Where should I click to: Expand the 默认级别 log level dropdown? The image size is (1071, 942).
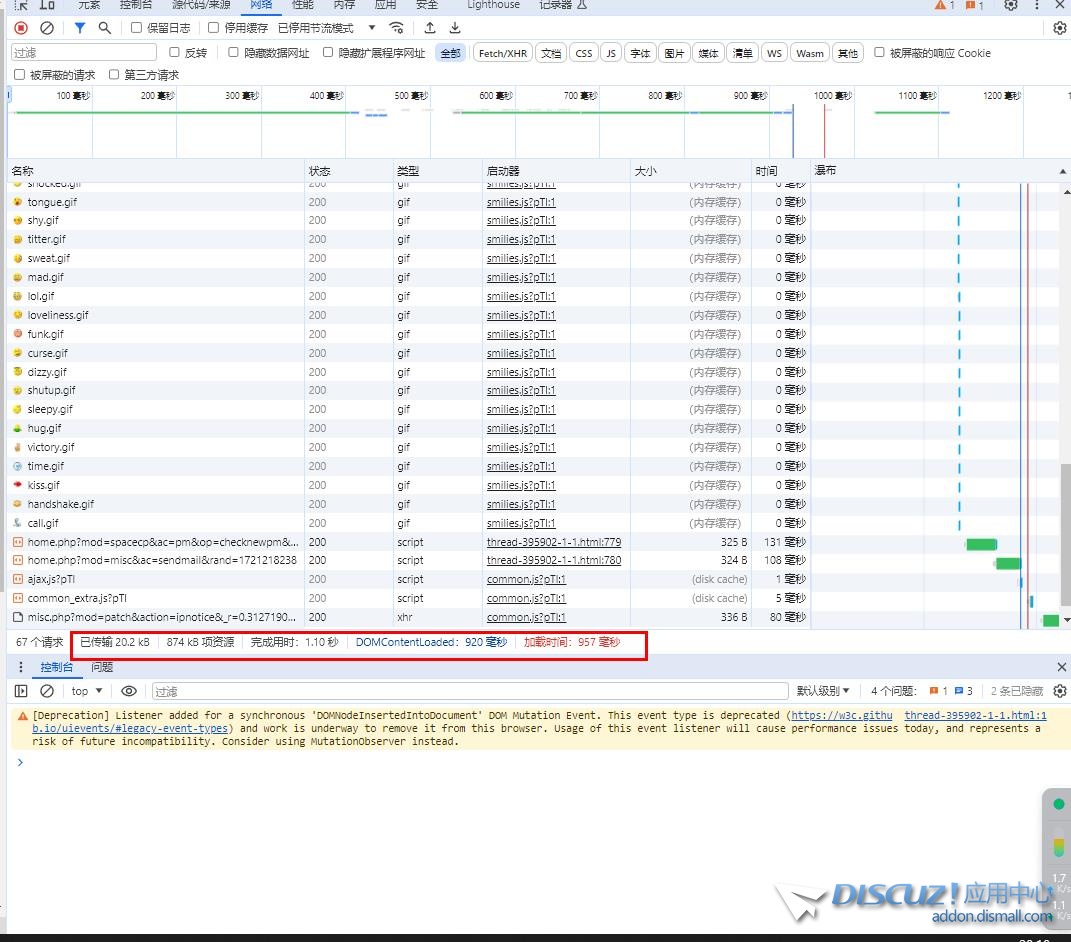point(823,691)
